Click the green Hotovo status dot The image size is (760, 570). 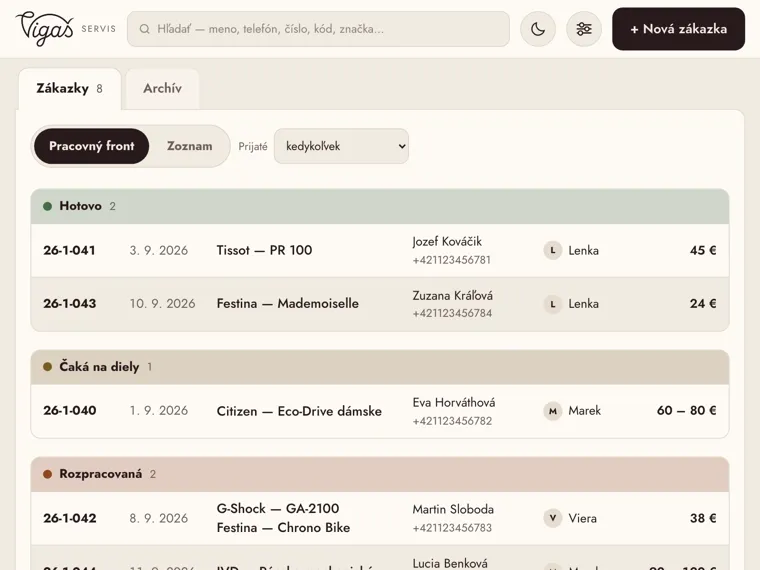tap(48, 206)
